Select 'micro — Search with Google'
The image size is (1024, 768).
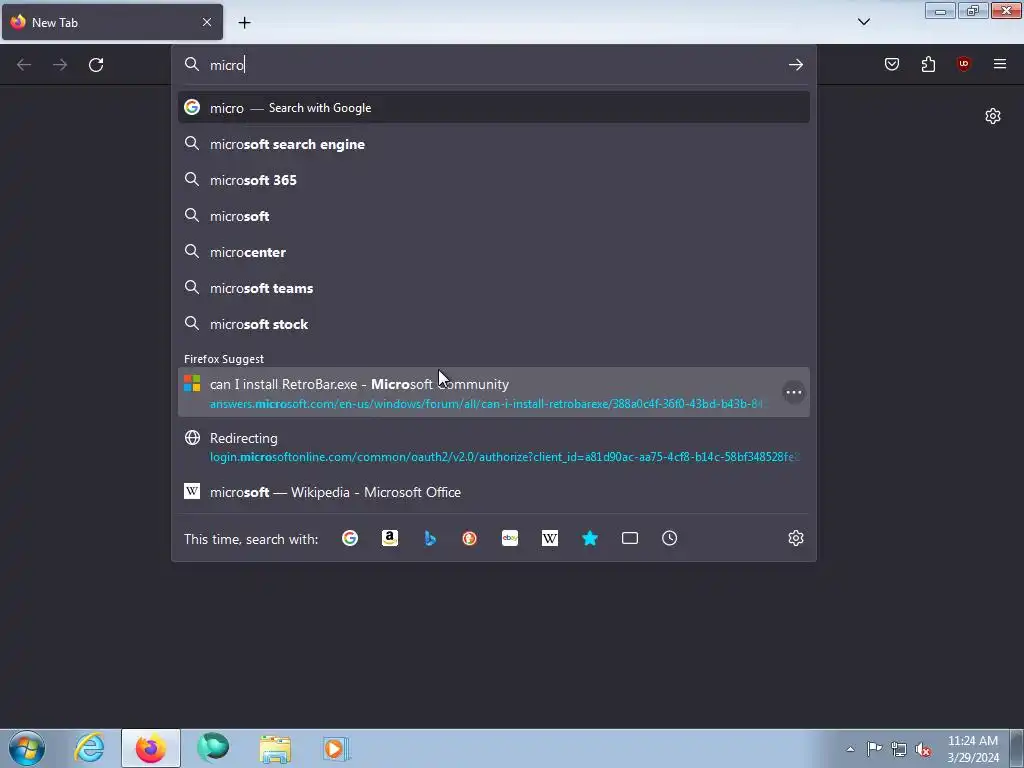tap(494, 108)
